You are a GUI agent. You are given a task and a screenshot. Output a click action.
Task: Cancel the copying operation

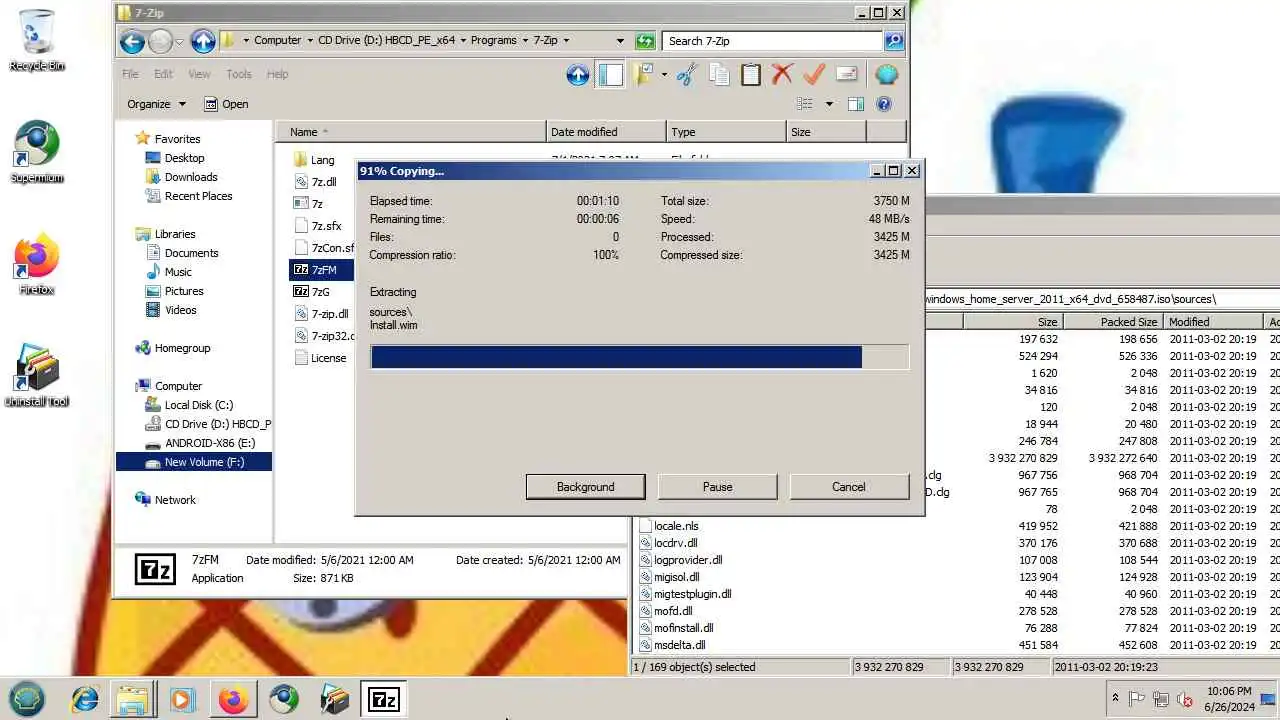click(x=848, y=487)
